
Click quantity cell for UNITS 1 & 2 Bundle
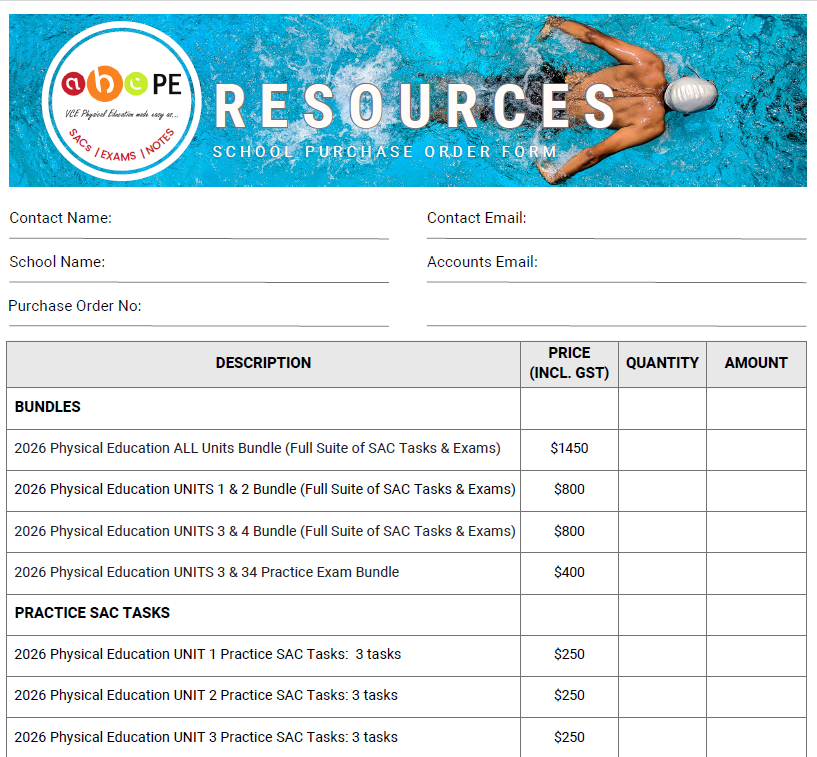click(662, 490)
